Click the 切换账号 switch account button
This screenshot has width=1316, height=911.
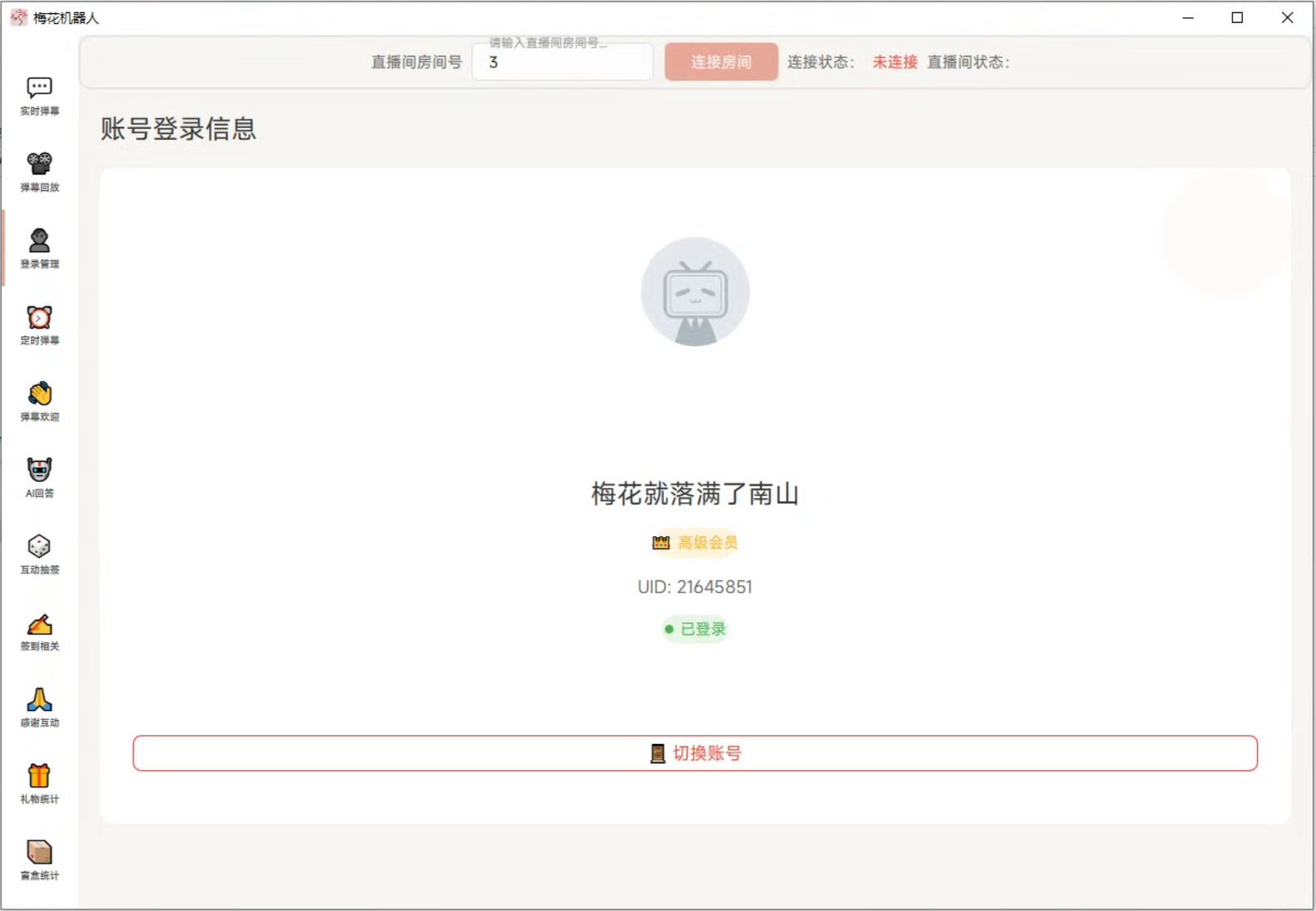[695, 753]
